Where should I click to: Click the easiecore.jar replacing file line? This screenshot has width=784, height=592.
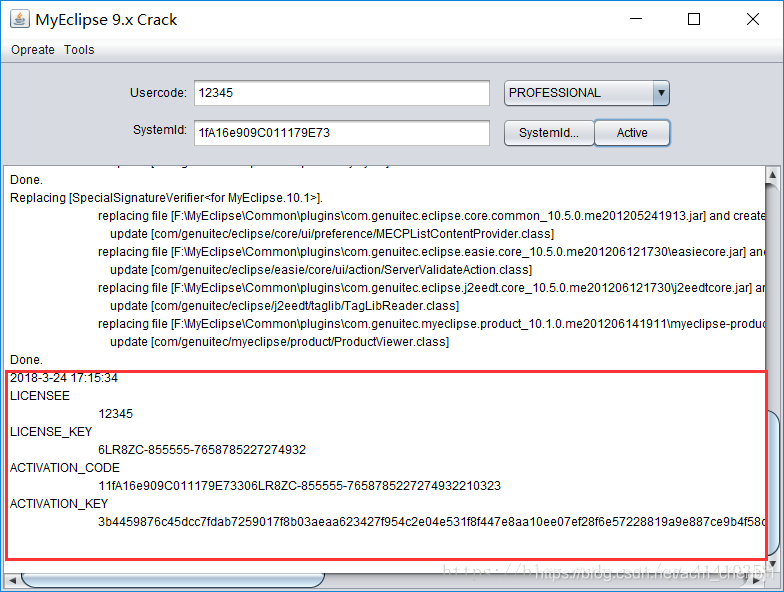(432, 252)
